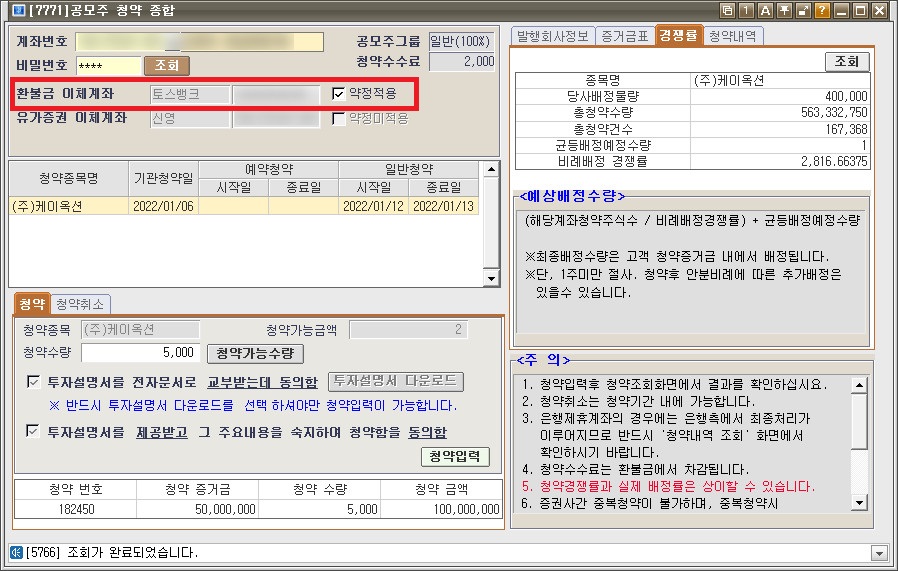Toggle the 약정적용 checkbox
The height and width of the screenshot is (571, 898).
coord(338,93)
